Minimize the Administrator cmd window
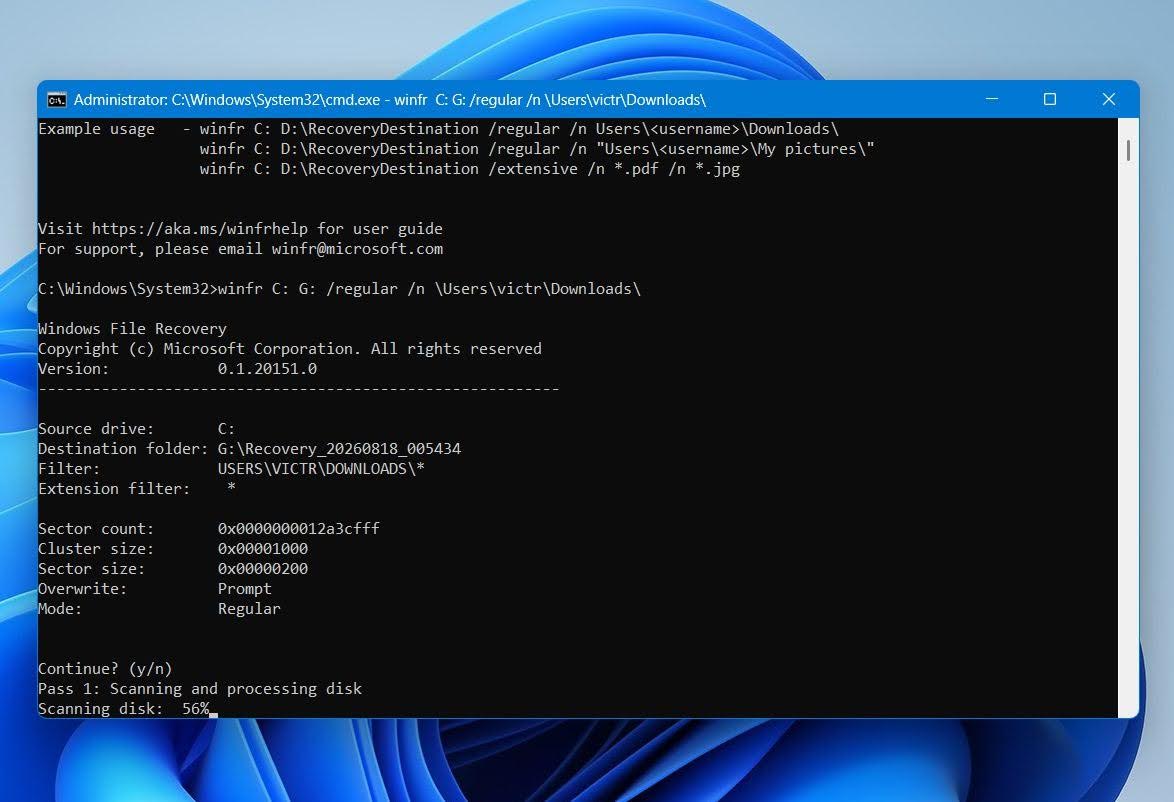1174x802 pixels. (x=991, y=100)
